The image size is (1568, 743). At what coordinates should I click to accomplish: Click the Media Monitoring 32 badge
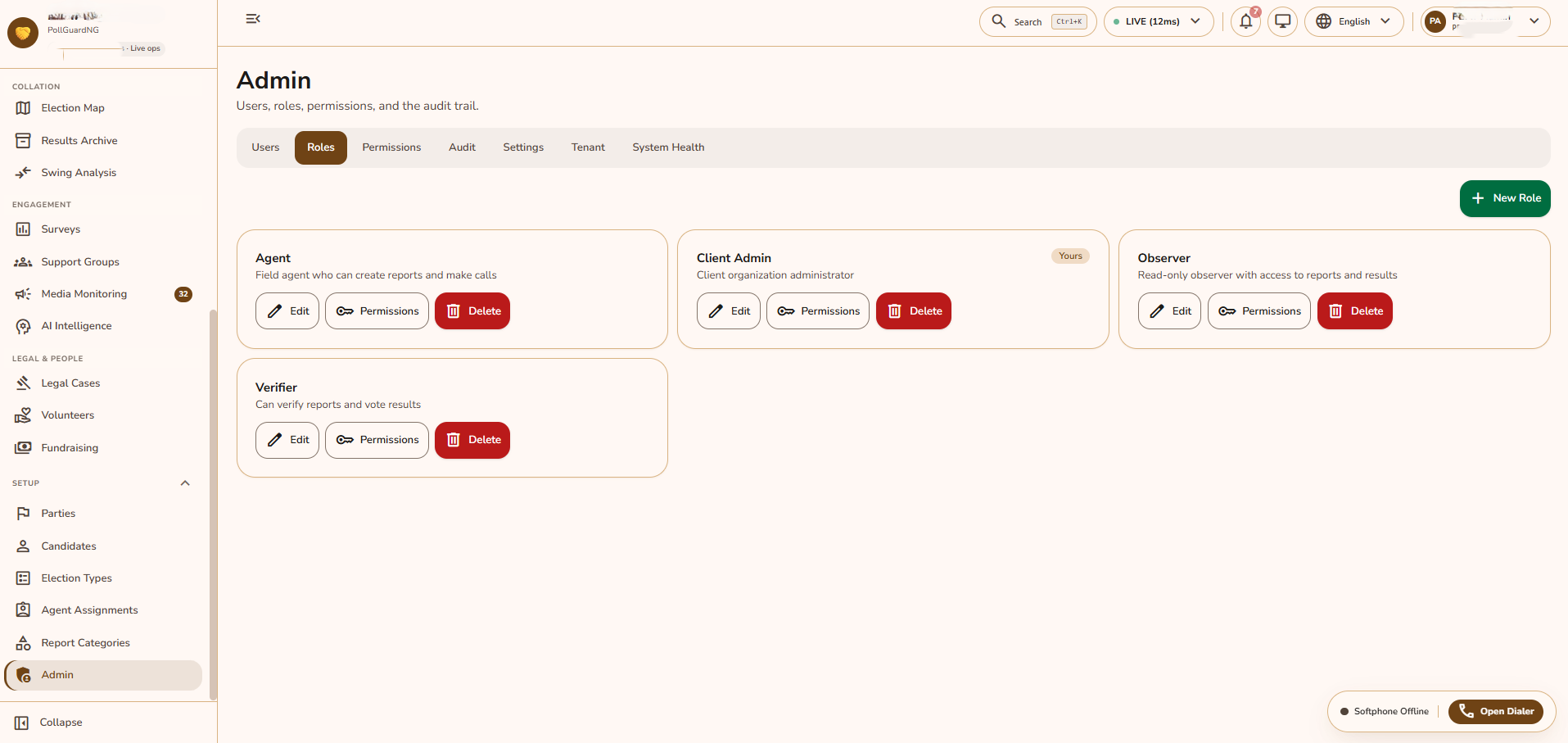point(183,294)
